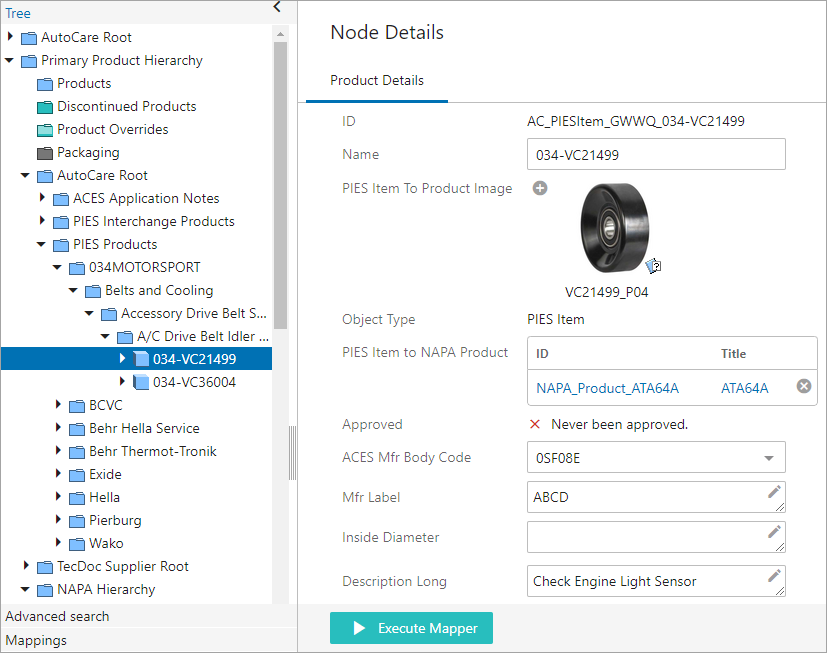
Task: Expand the Behr Hella Service node
Action: pyautogui.click(x=57, y=427)
